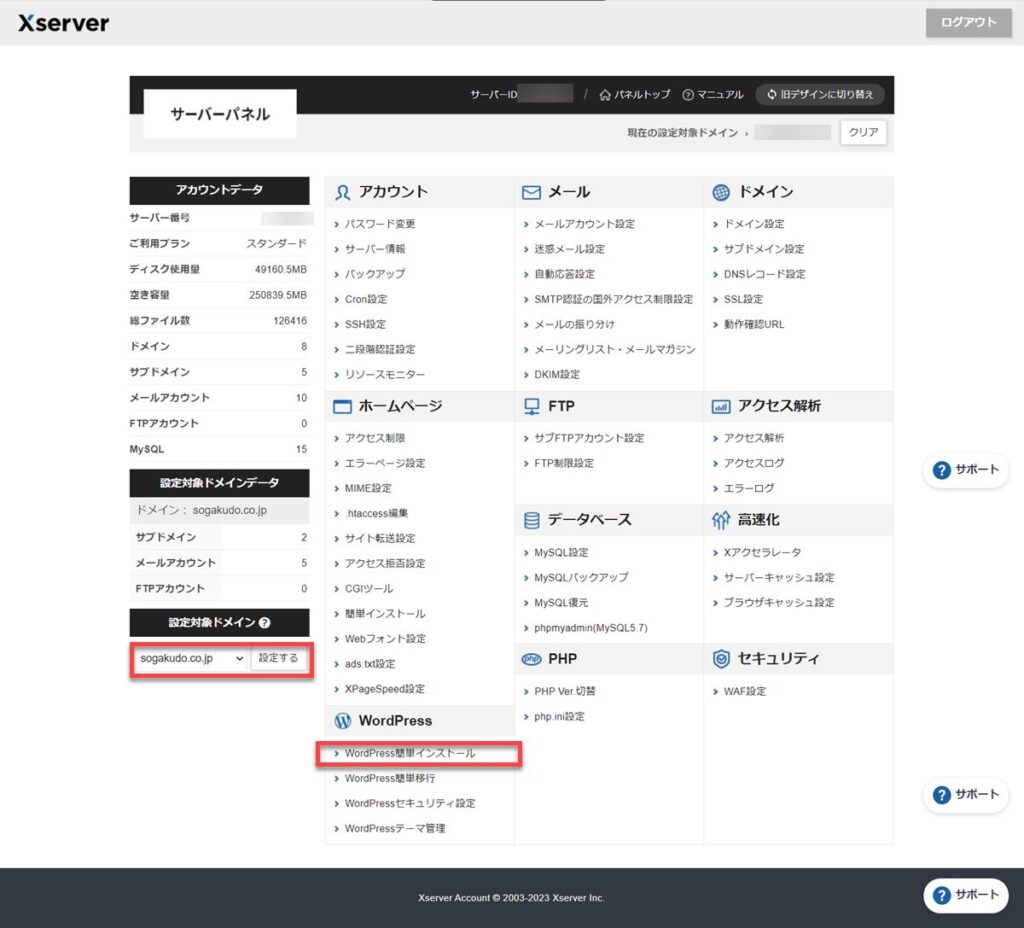Open サブドメイン設定
1024x928 pixels.
pos(763,249)
